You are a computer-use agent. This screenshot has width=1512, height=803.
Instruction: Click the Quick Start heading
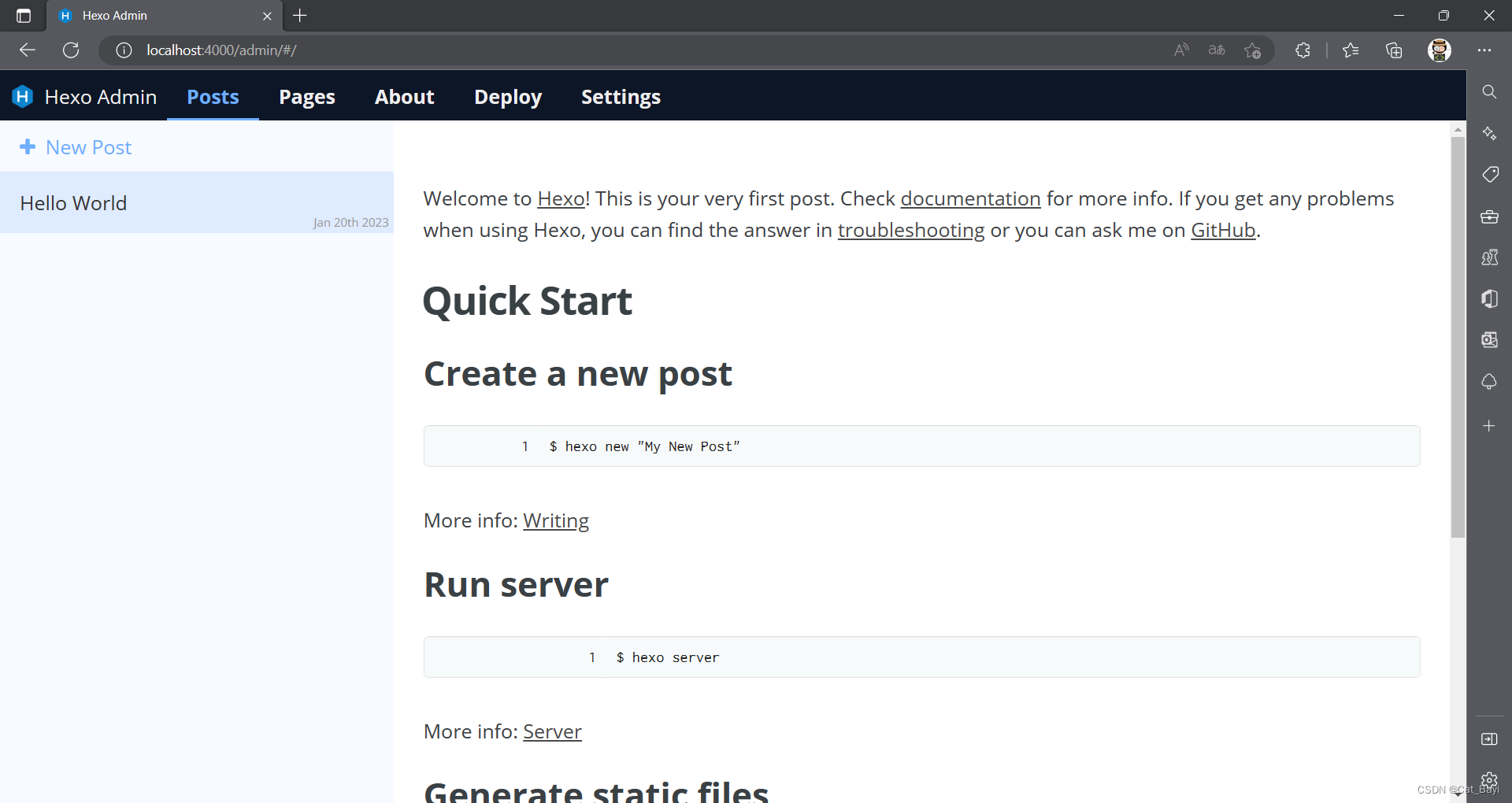tap(528, 301)
